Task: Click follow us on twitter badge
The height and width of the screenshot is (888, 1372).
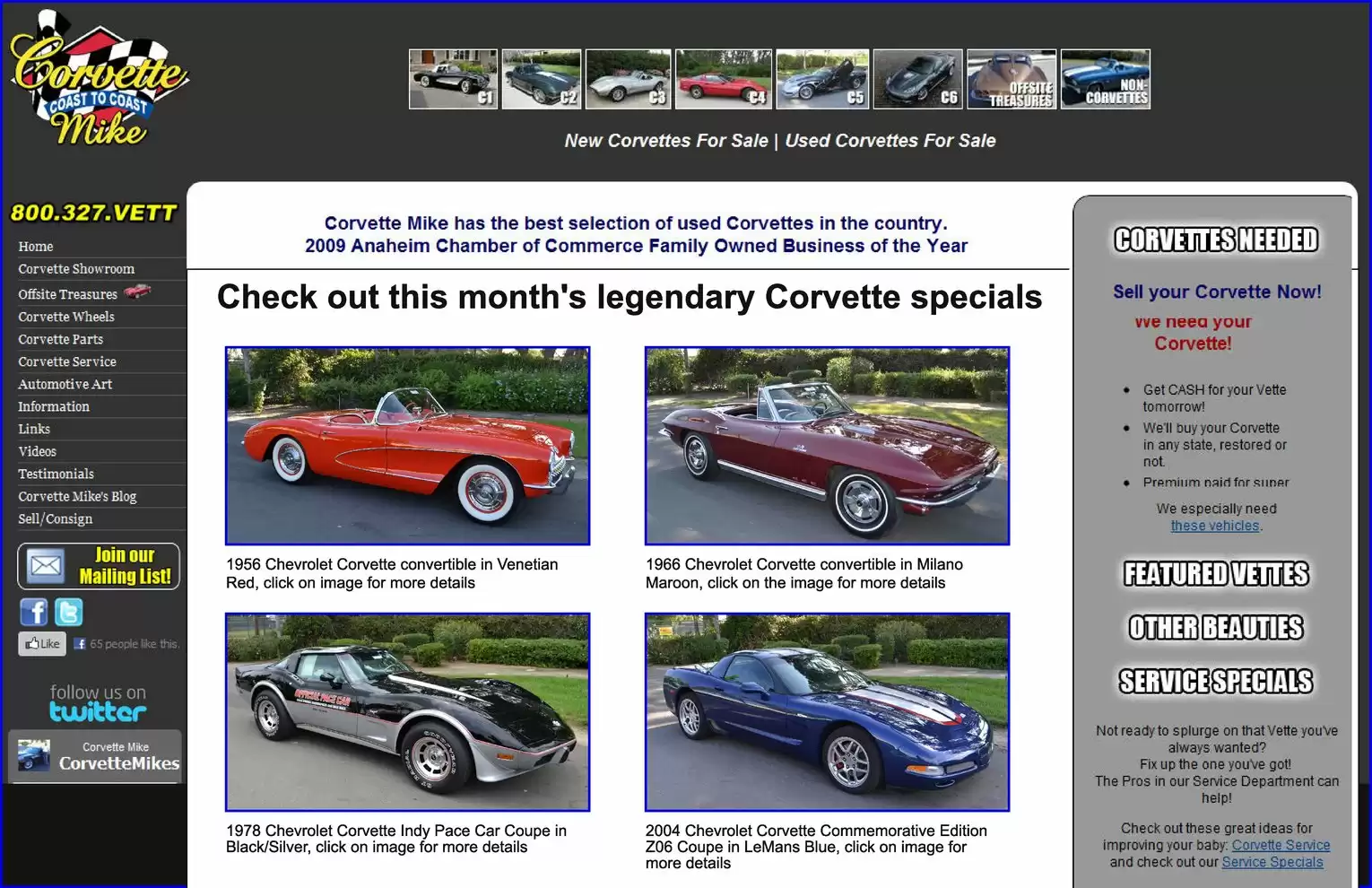Action: [x=98, y=702]
